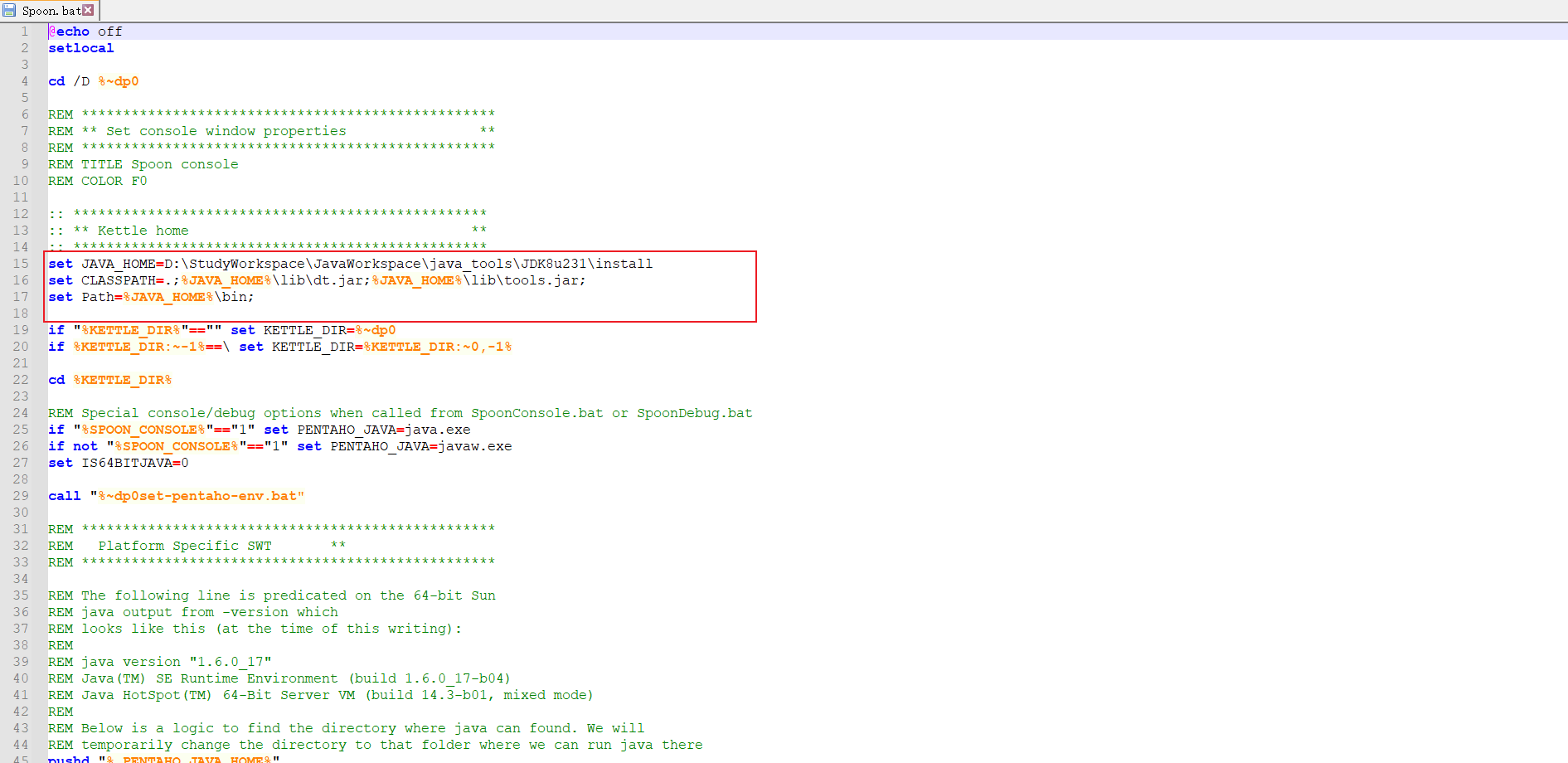Click 'REM java output from -version which' line
The height and width of the screenshot is (763, 1568).
(x=193, y=612)
